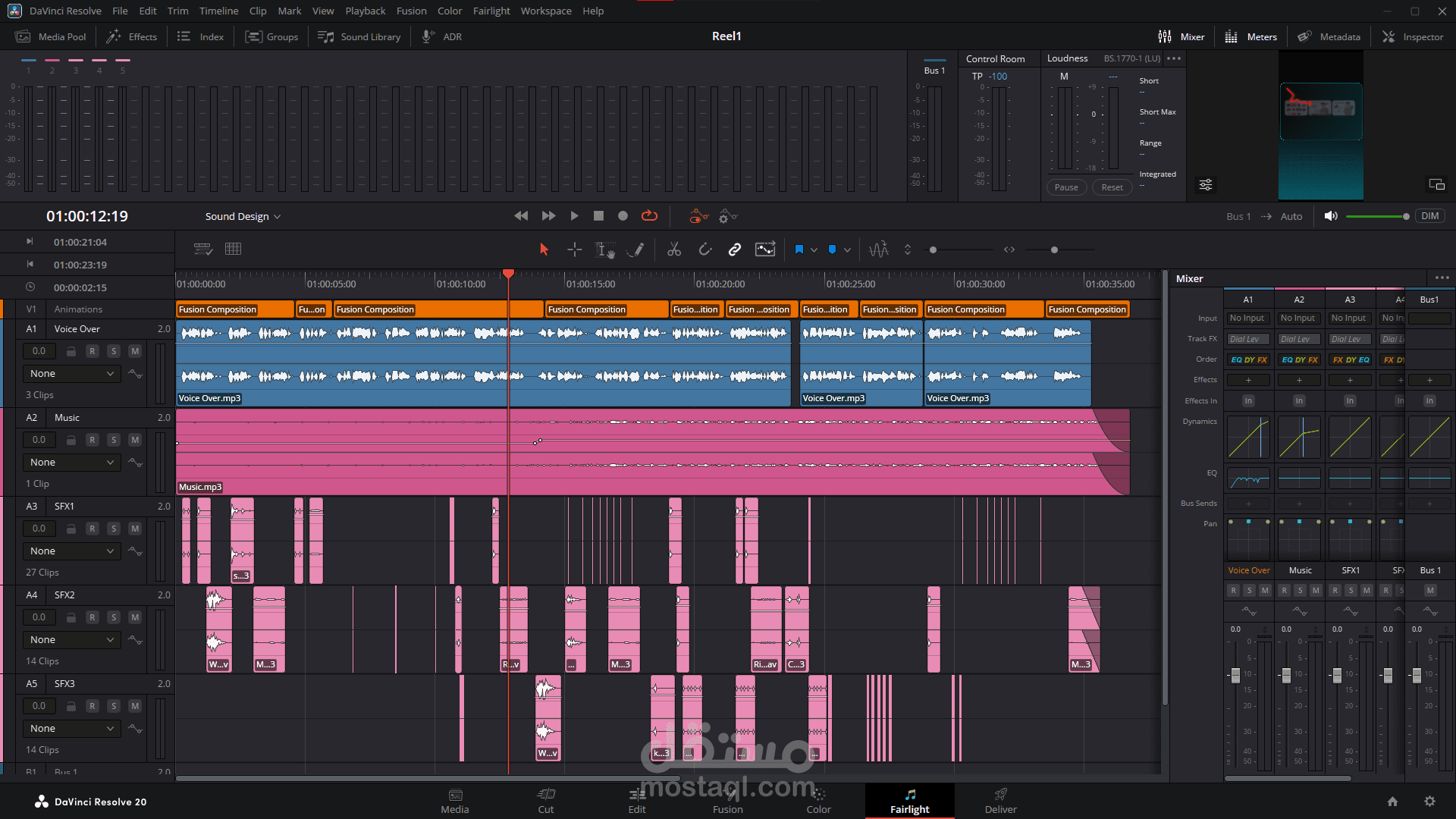This screenshot has width=1456, height=819.
Task: Select the razor scissors tool
Action: tap(673, 249)
